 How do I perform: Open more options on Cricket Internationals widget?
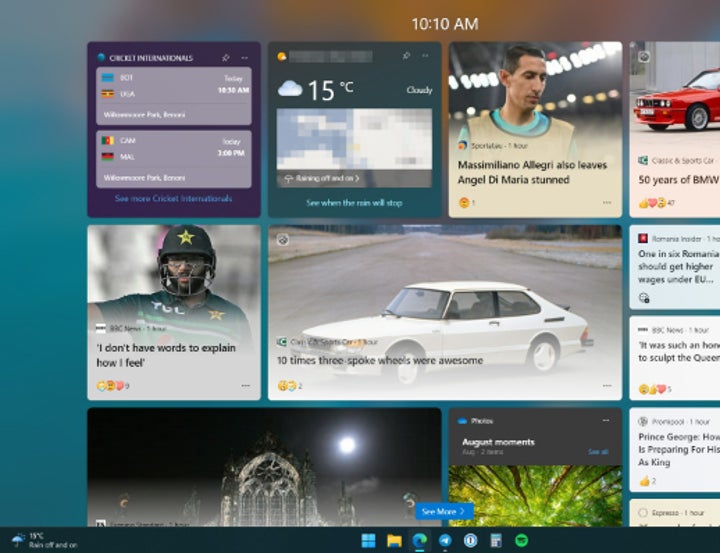pyautogui.click(x=245, y=58)
